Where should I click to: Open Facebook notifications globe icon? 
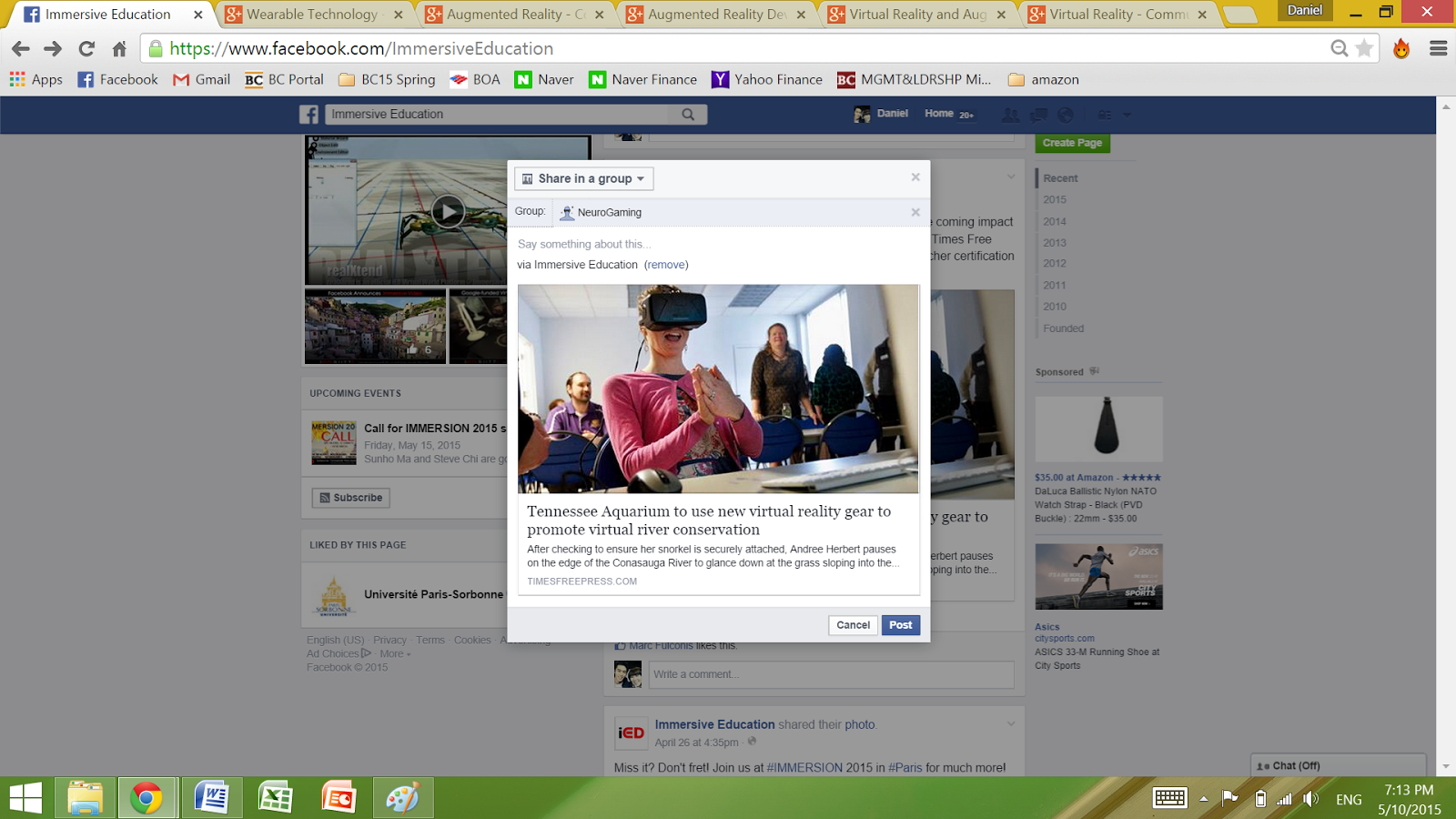click(1066, 115)
